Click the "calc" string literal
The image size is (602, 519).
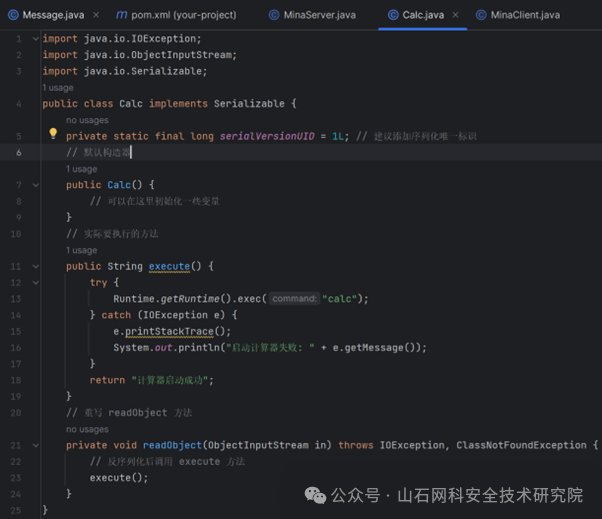click(x=340, y=299)
